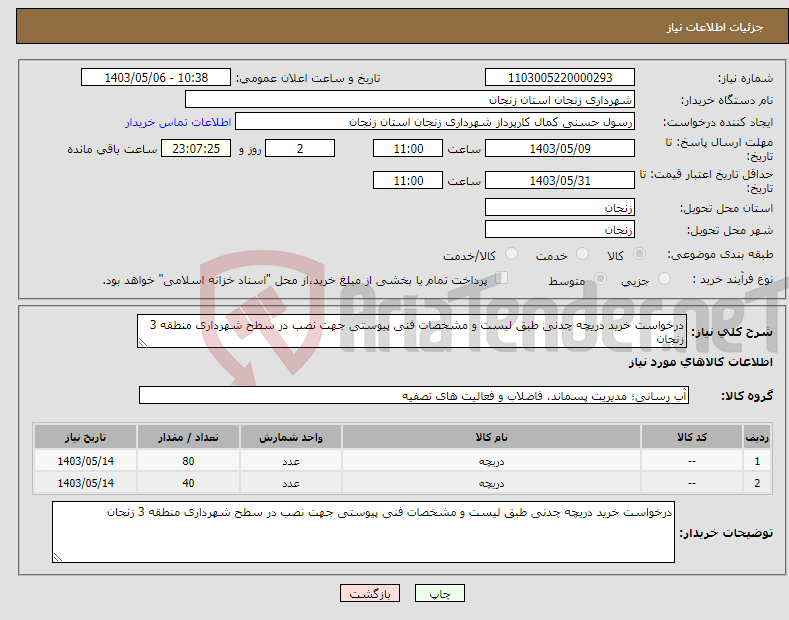Click the عدد unit cell in row 2

tap(291, 483)
